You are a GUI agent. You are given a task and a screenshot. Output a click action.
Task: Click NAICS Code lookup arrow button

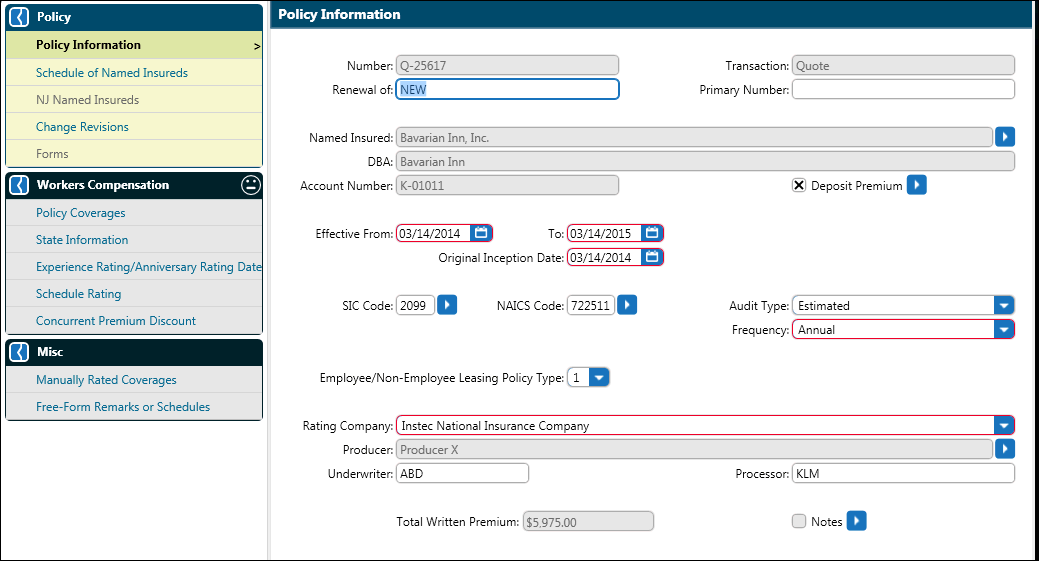[x=627, y=305]
